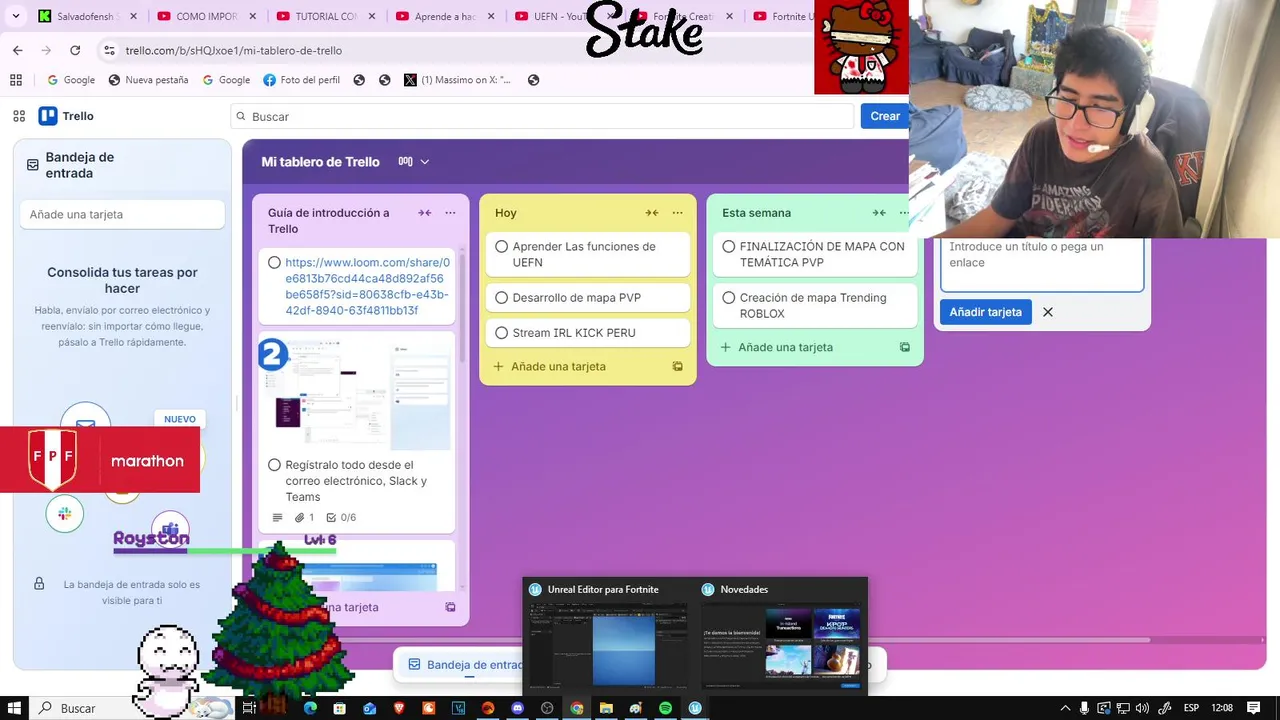Switch to the COMO IMPOR YouTube tab
This screenshot has width=1280, height=720.
coord(206,16)
